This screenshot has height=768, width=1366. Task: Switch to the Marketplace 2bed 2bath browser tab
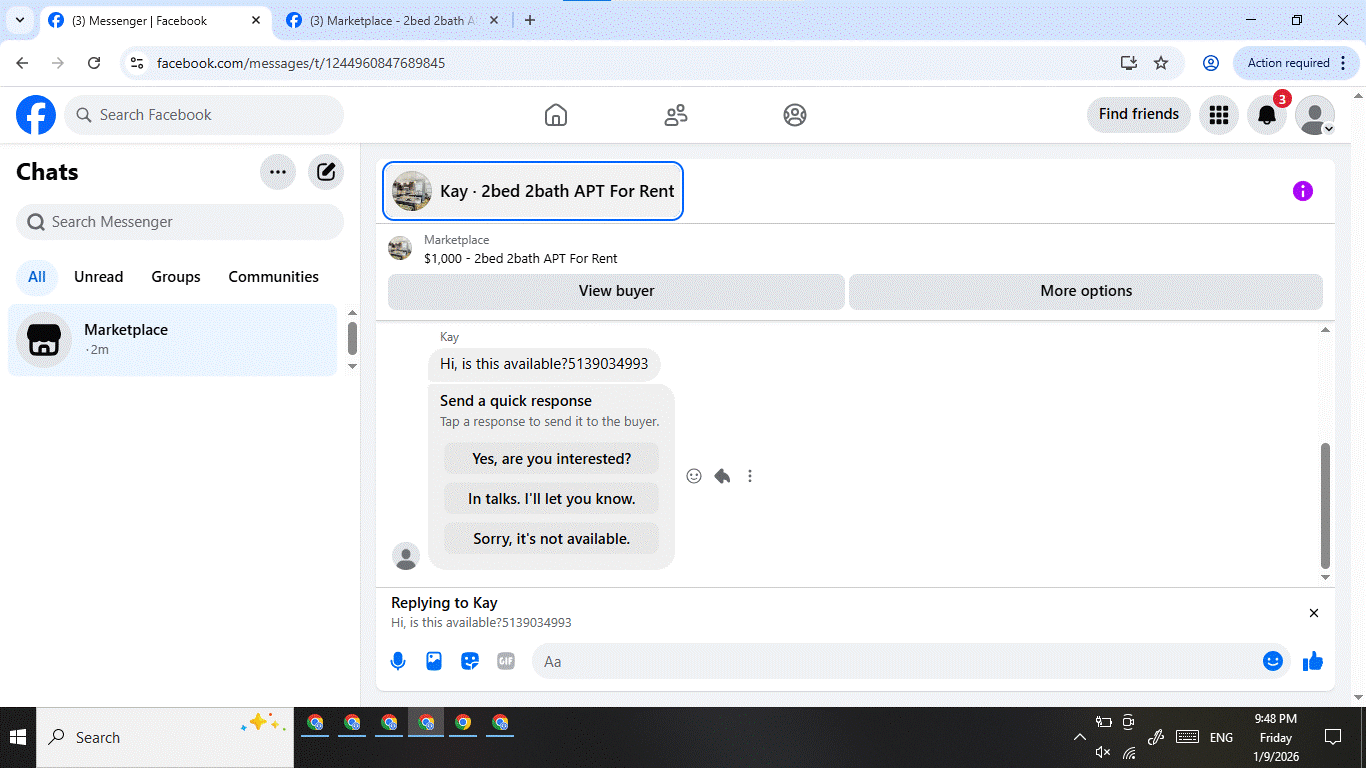(394, 20)
